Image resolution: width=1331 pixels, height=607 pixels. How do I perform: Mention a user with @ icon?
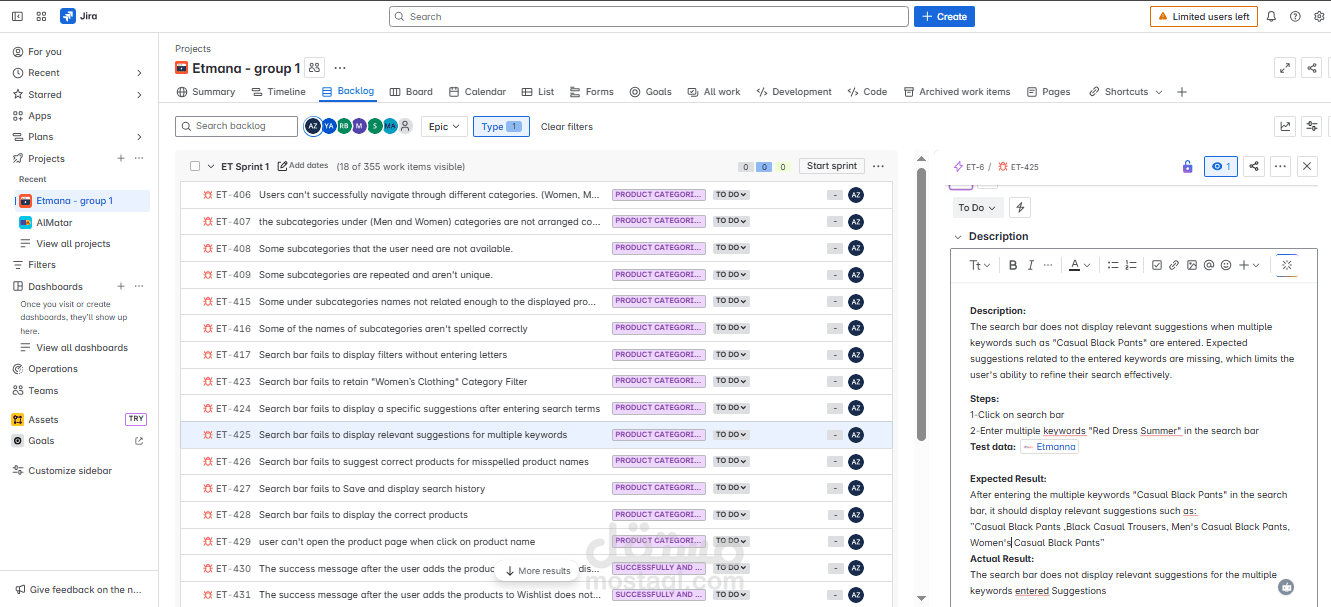[x=1208, y=265]
